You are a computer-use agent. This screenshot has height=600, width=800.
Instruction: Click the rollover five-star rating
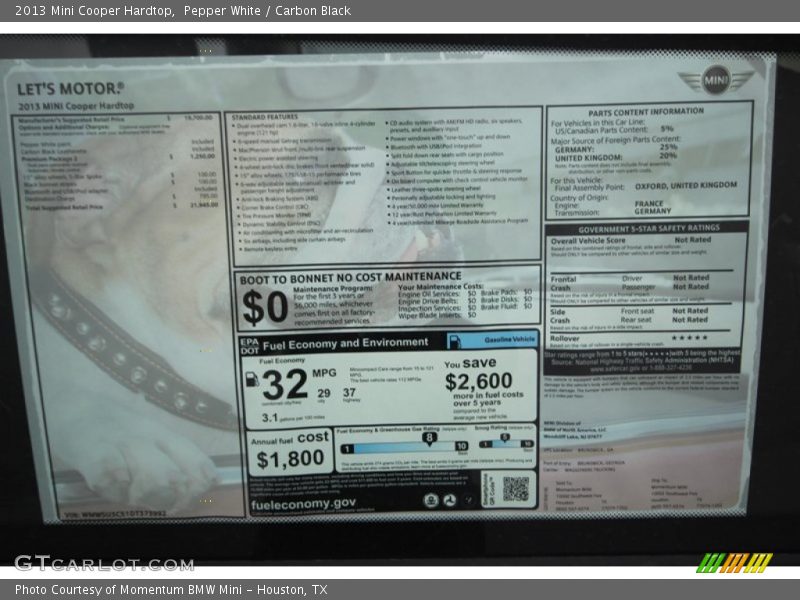pos(689,338)
